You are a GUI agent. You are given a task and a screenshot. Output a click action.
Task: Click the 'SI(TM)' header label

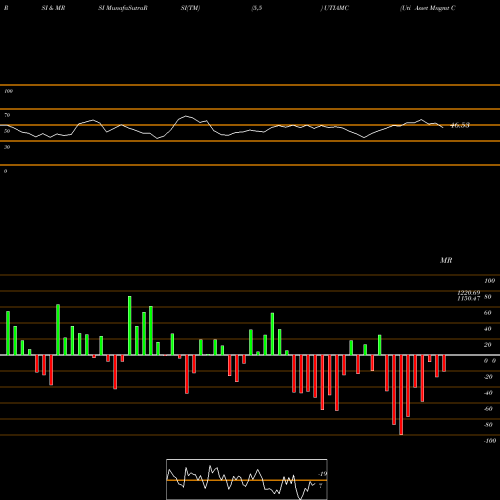pyautogui.click(x=190, y=8)
